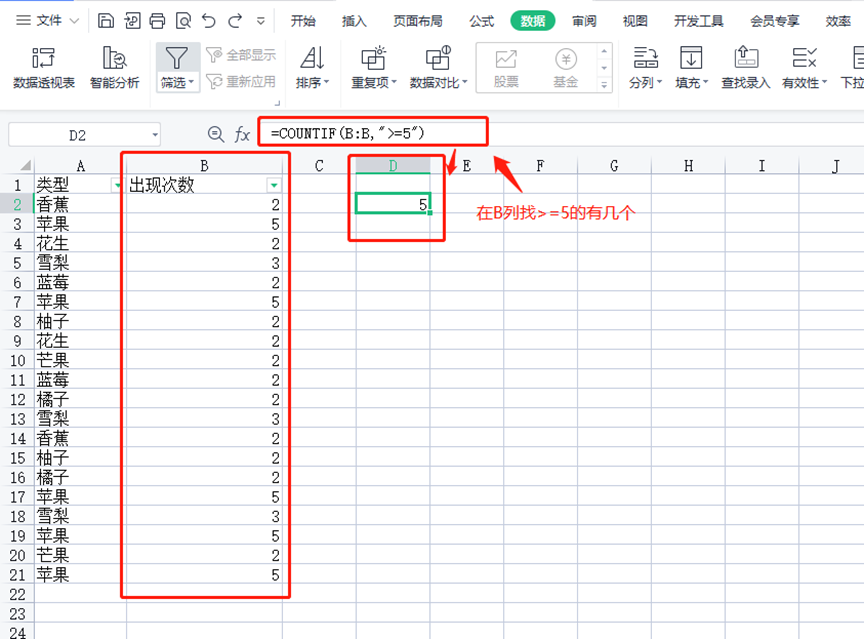Open the 出现次数 column filter dropdown

pyautogui.click(x=274, y=185)
